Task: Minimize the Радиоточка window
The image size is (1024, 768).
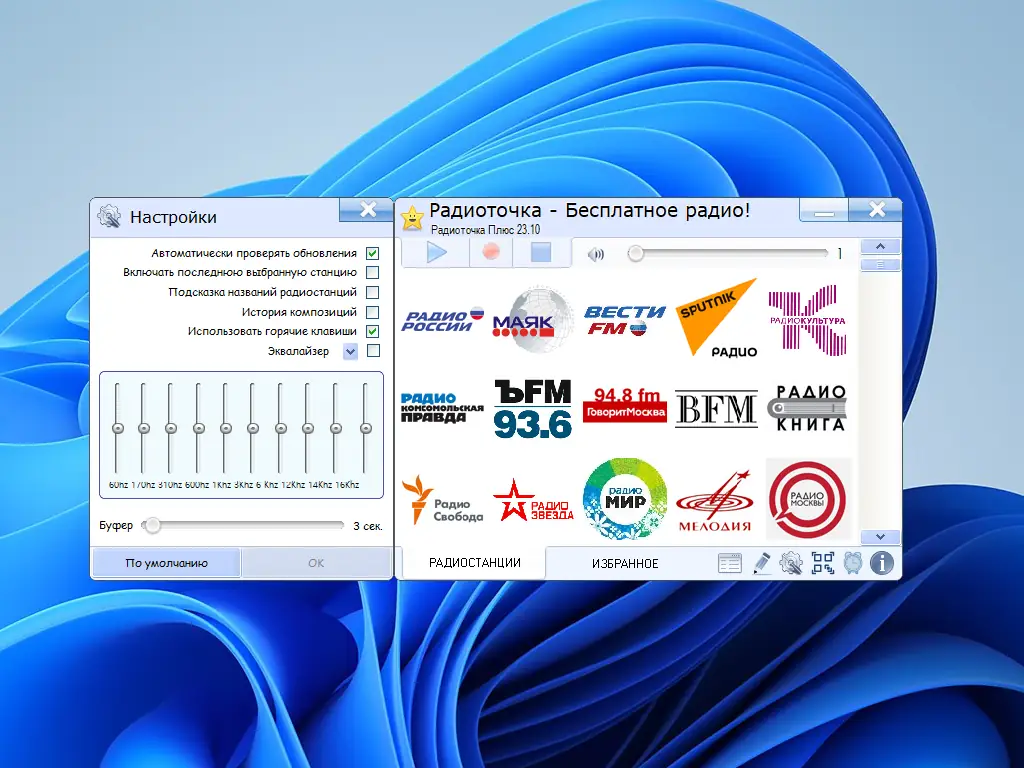Action: point(824,210)
